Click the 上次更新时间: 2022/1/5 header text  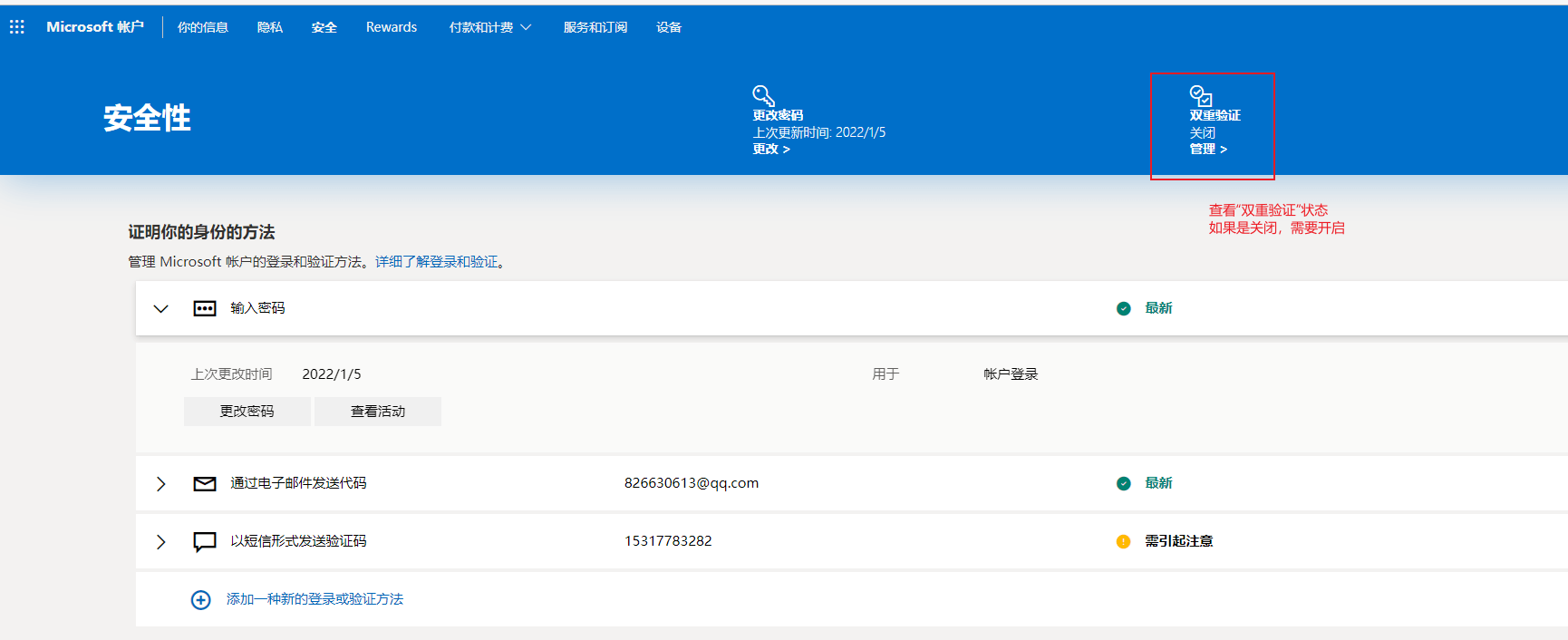coord(819,132)
